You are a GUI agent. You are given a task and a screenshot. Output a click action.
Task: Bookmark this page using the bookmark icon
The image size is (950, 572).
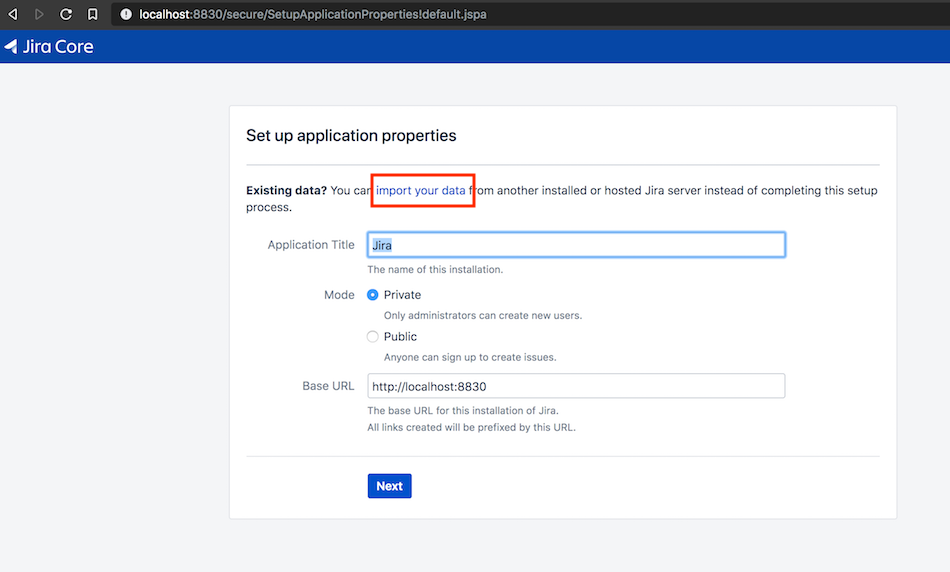(x=93, y=14)
